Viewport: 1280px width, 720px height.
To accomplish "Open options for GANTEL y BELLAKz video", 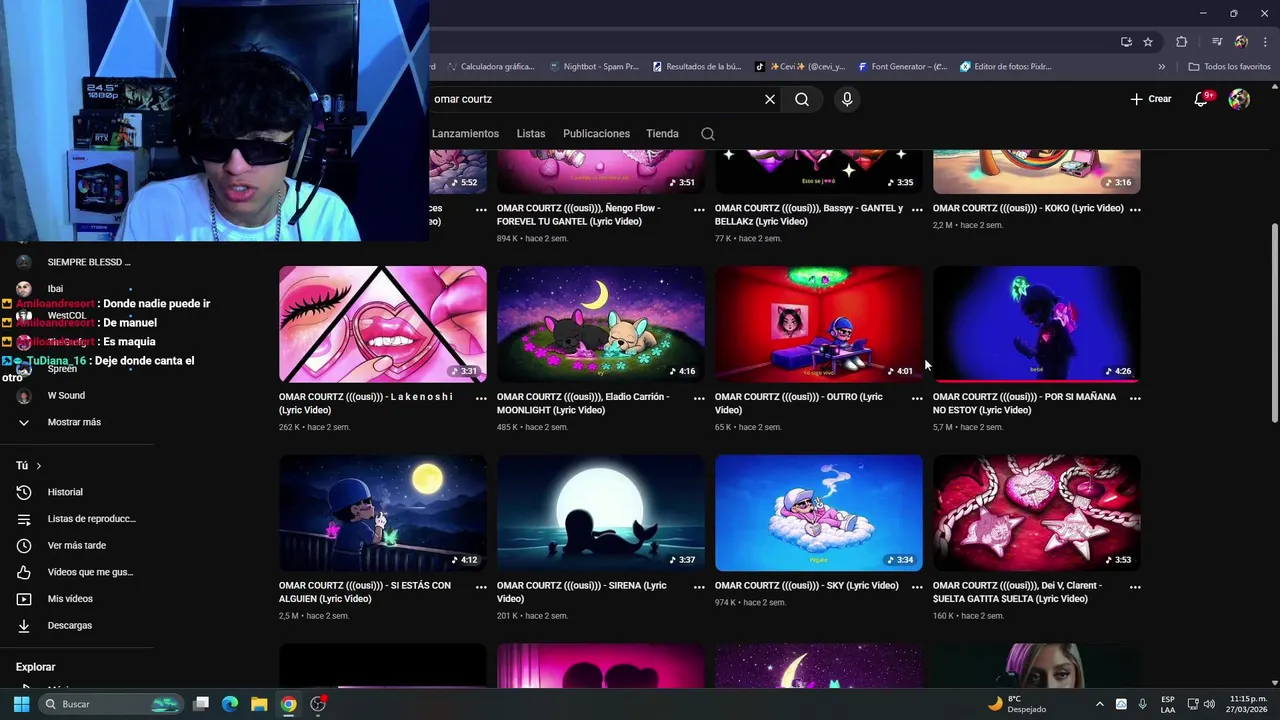I will pyautogui.click(x=917, y=209).
